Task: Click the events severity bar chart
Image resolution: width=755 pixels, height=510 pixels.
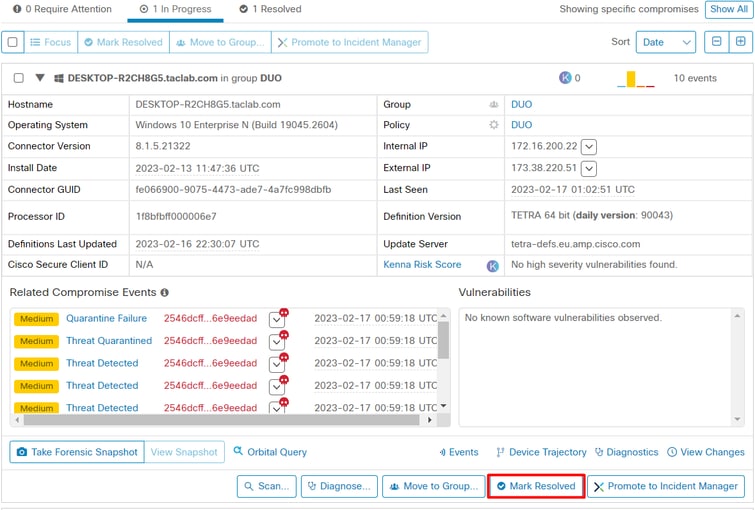Action: (x=636, y=79)
